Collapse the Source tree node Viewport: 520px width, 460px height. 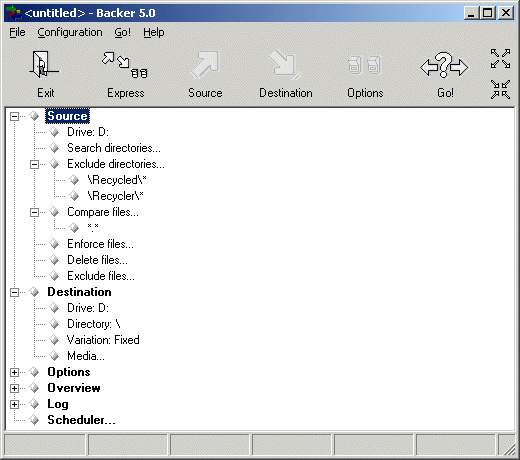[14, 116]
